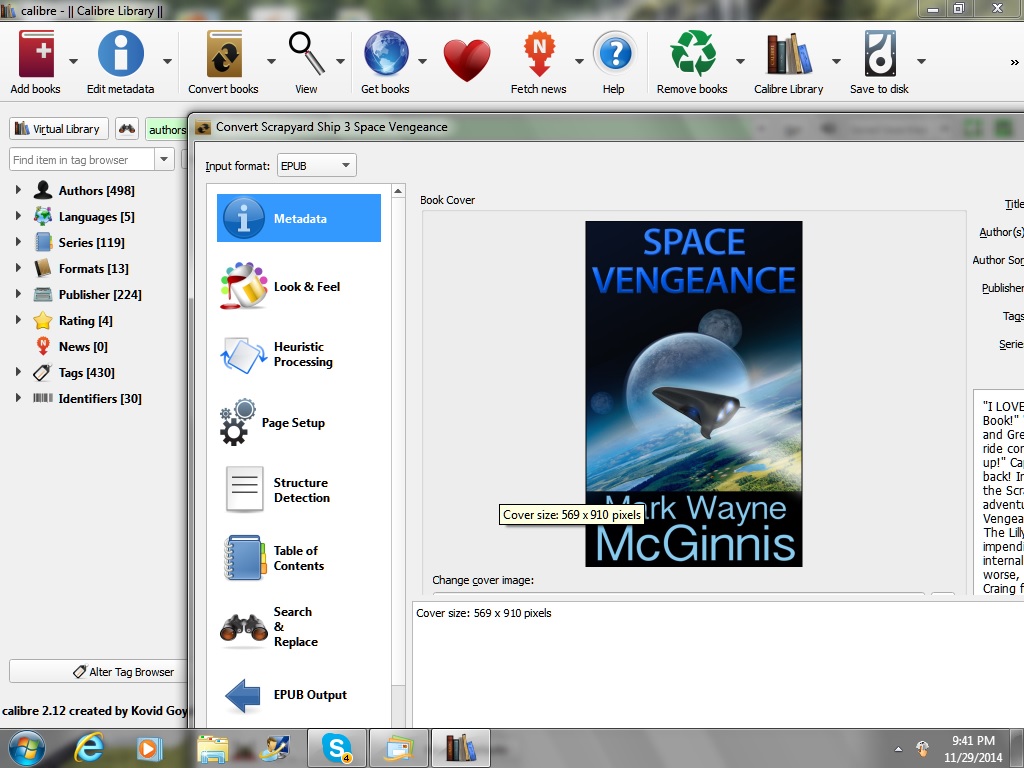This screenshot has width=1024, height=768.
Task: Click the Space Vengeance book cover image
Action: 694,394
